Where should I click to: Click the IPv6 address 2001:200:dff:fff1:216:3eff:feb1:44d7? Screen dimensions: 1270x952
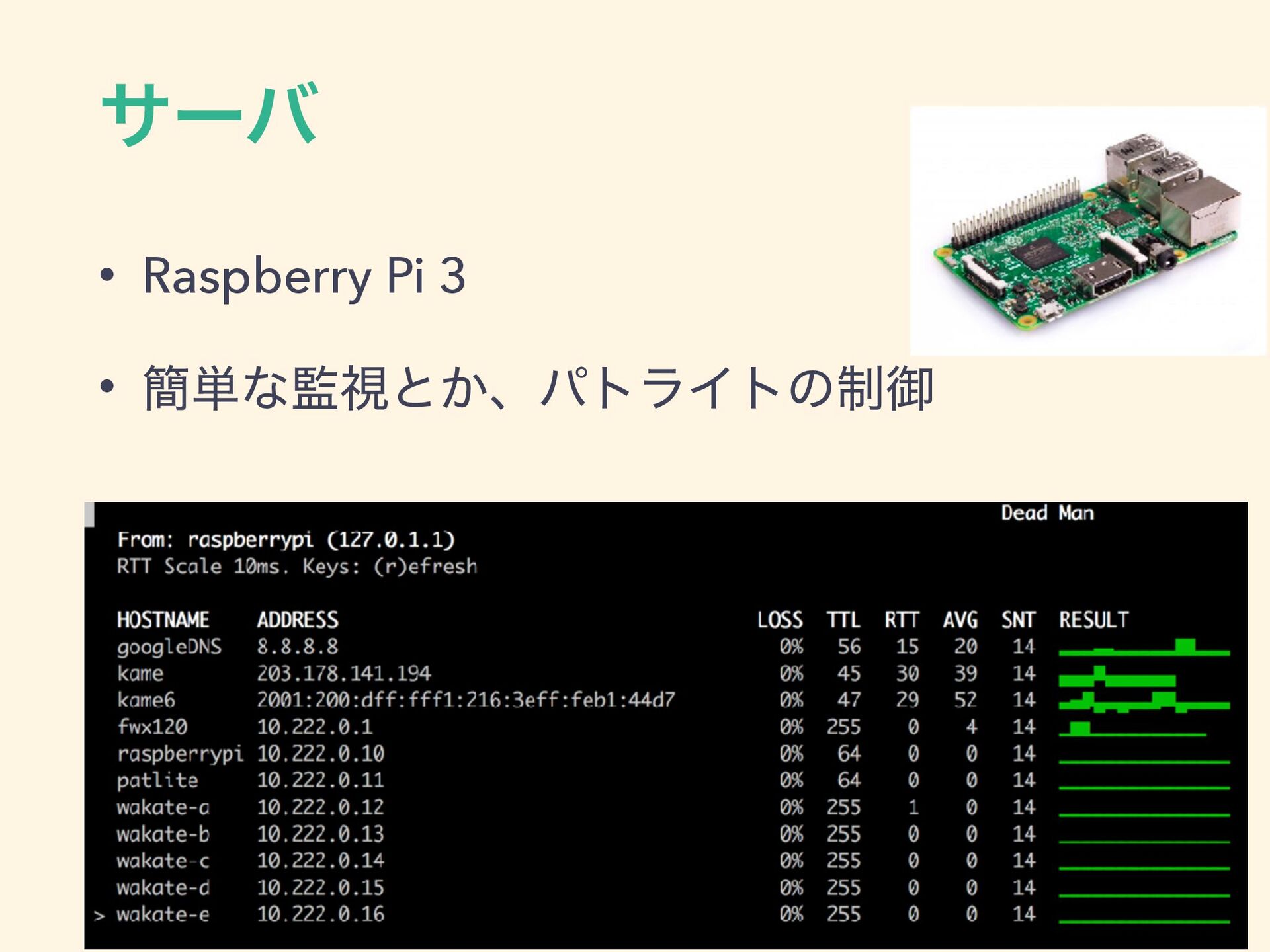coord(466,699)
